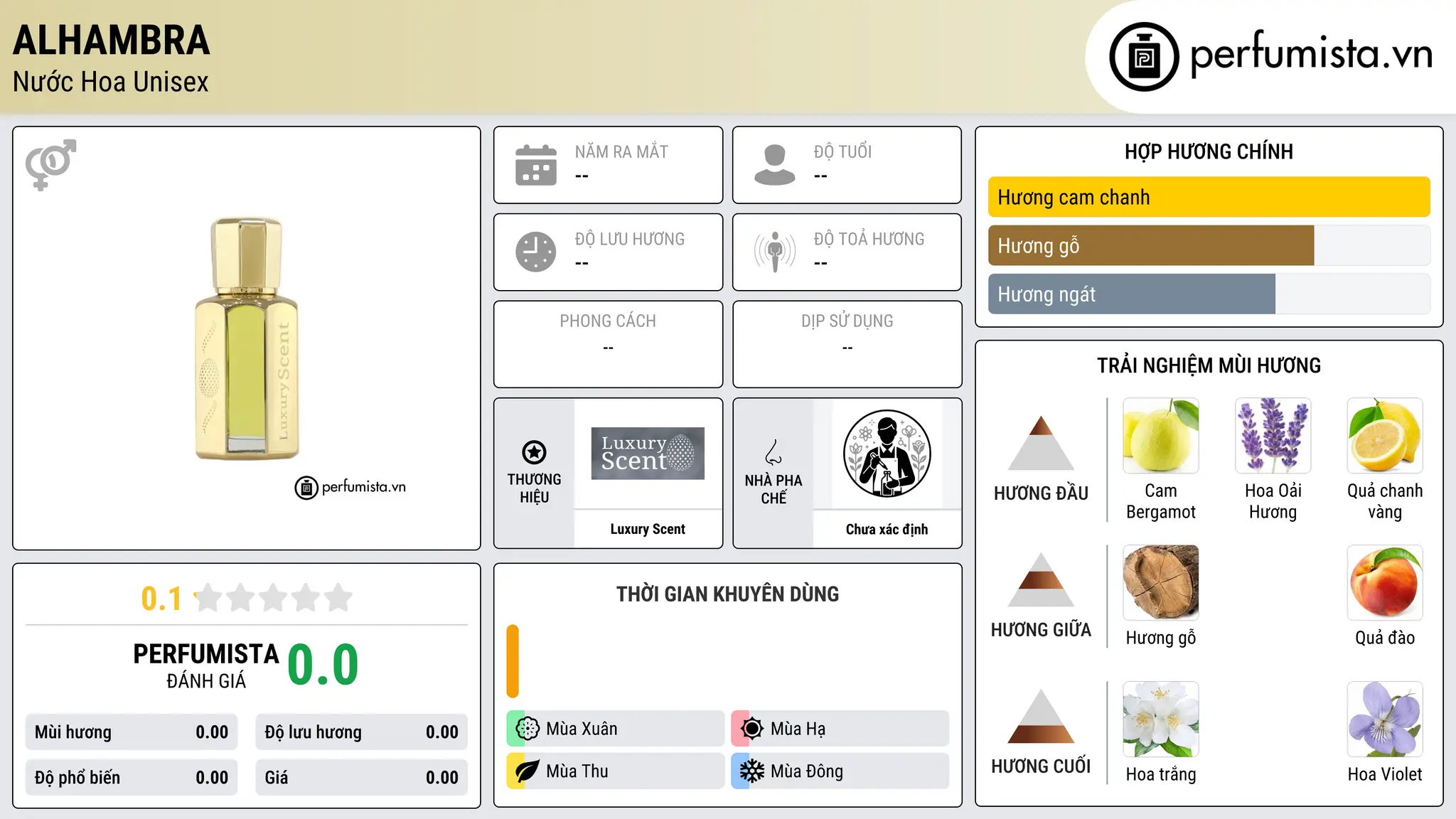Select the Hương ngát accord bar

pyautogui.click(x=1209, y=294)
